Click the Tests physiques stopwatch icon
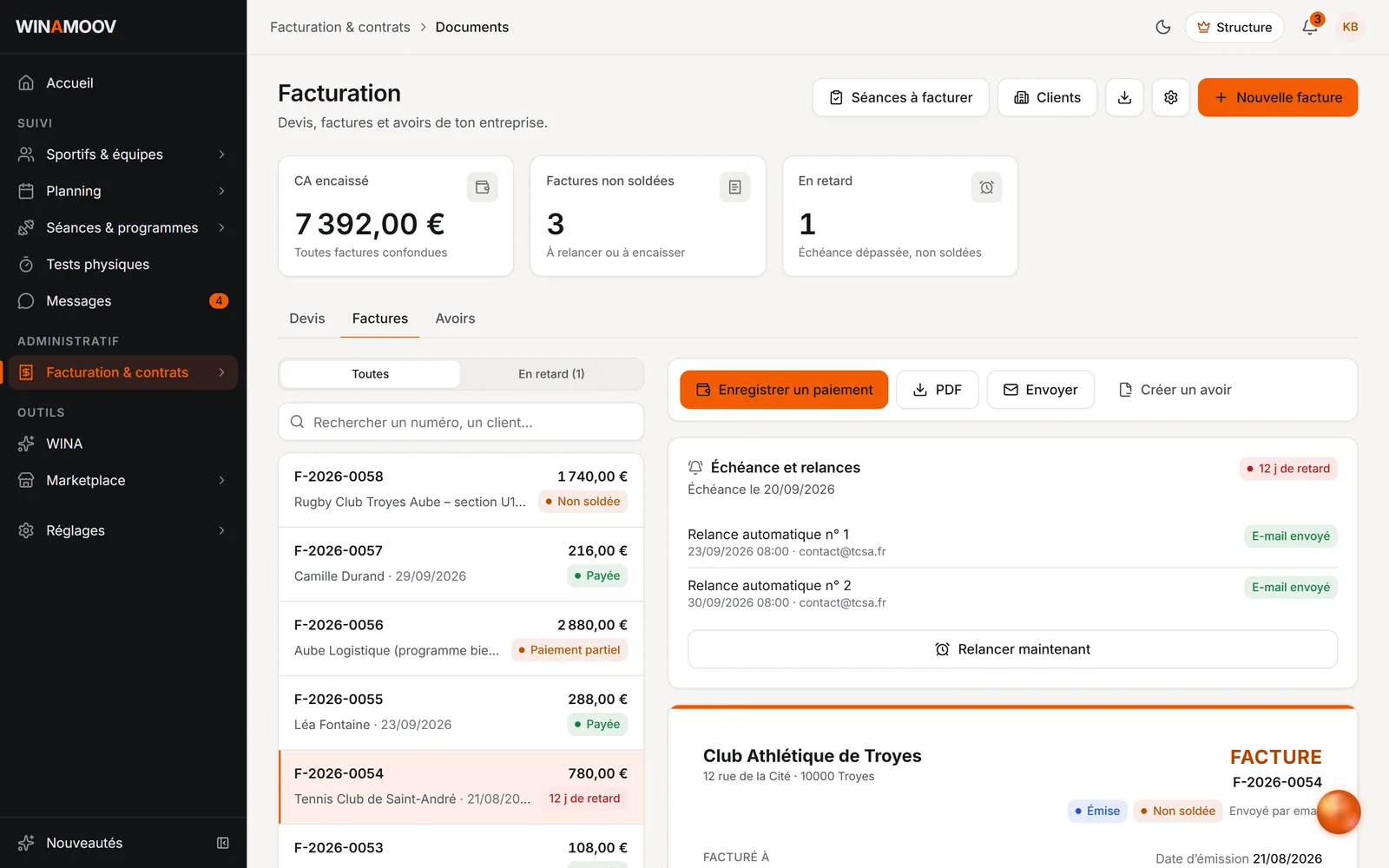This screenshot has width=1389, height=868. [x=26, y=264]
